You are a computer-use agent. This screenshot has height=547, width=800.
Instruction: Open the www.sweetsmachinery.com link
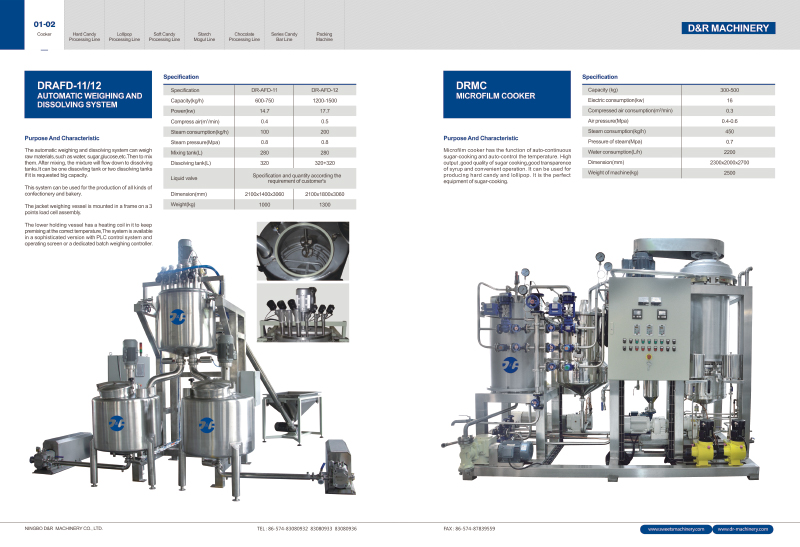676,529
